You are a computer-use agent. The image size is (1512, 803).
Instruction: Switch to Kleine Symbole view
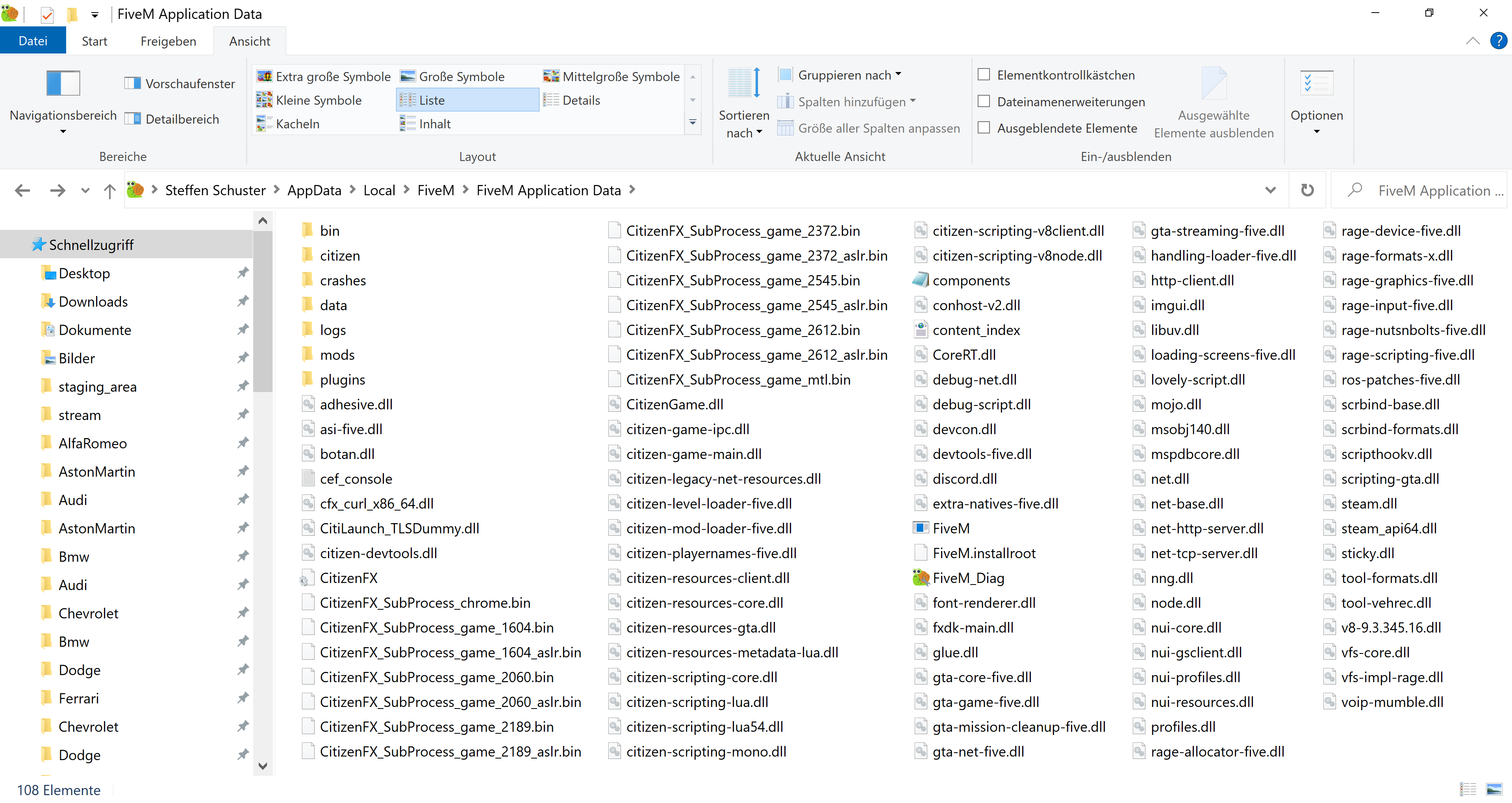[309, 100]
